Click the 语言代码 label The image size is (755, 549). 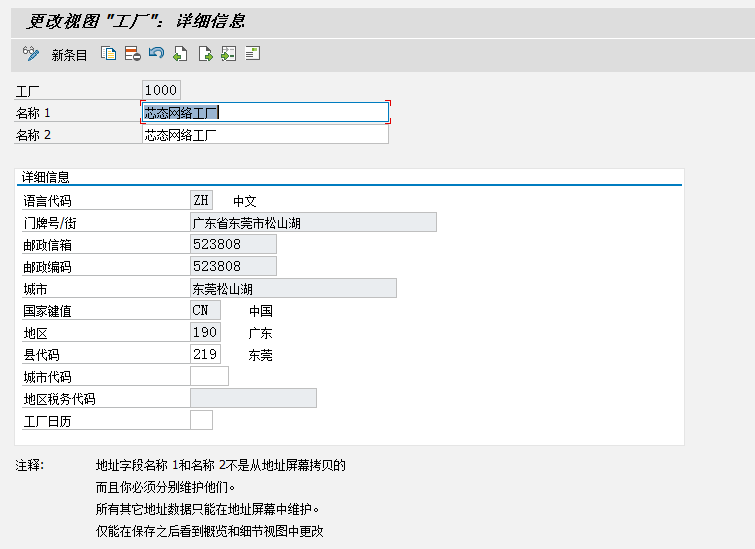click(x=47, y=201)
